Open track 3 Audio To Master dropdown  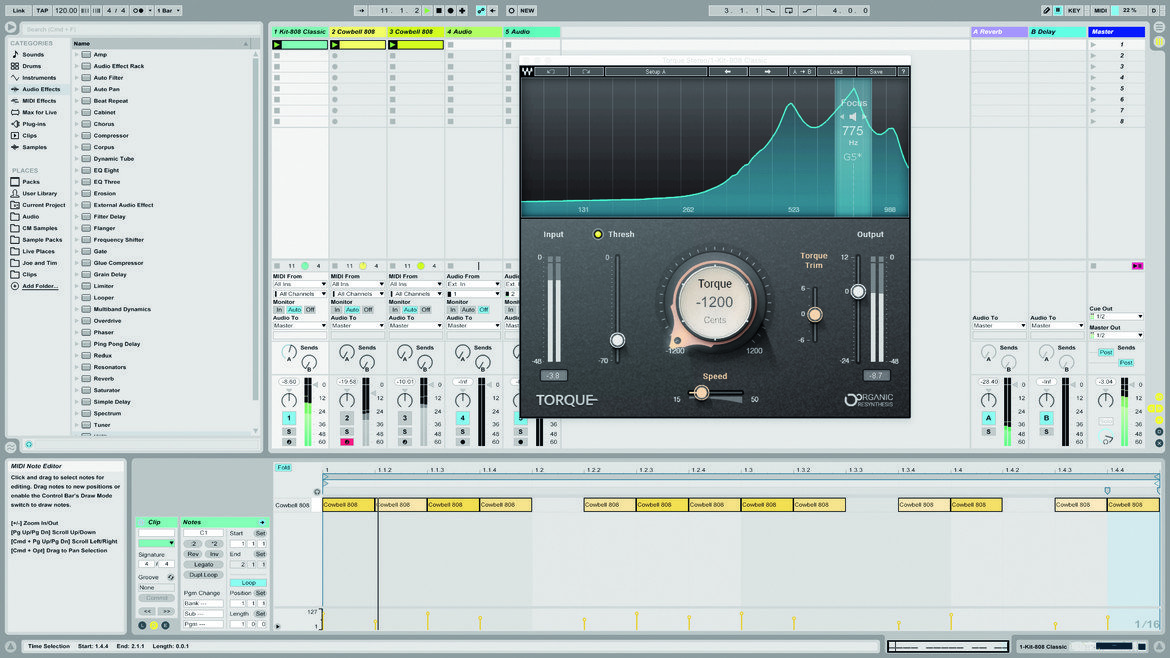click(x=416, y=325)
